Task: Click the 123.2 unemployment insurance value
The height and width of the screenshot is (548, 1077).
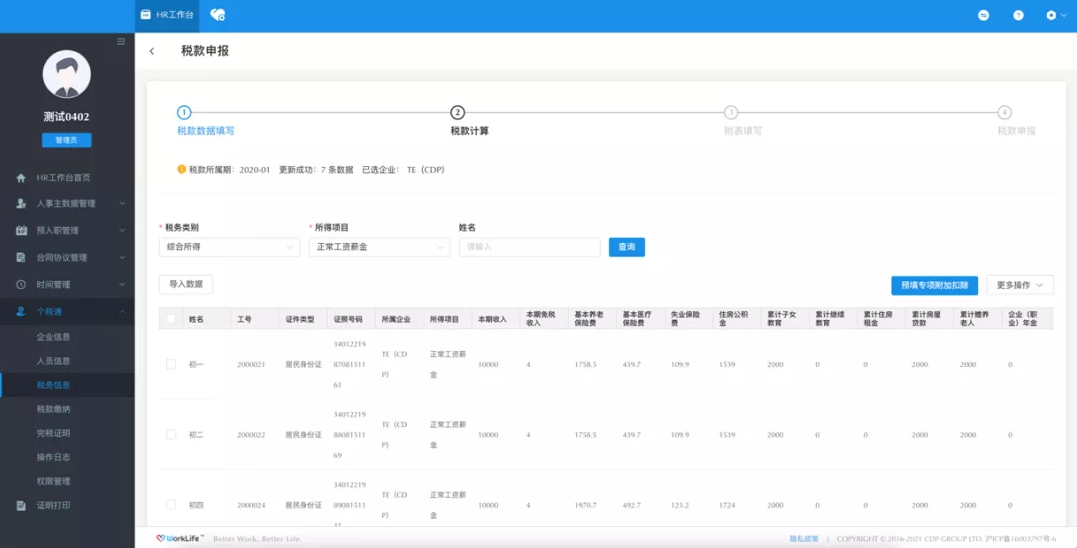Action: pyautogui.click(x=679, y=505)
